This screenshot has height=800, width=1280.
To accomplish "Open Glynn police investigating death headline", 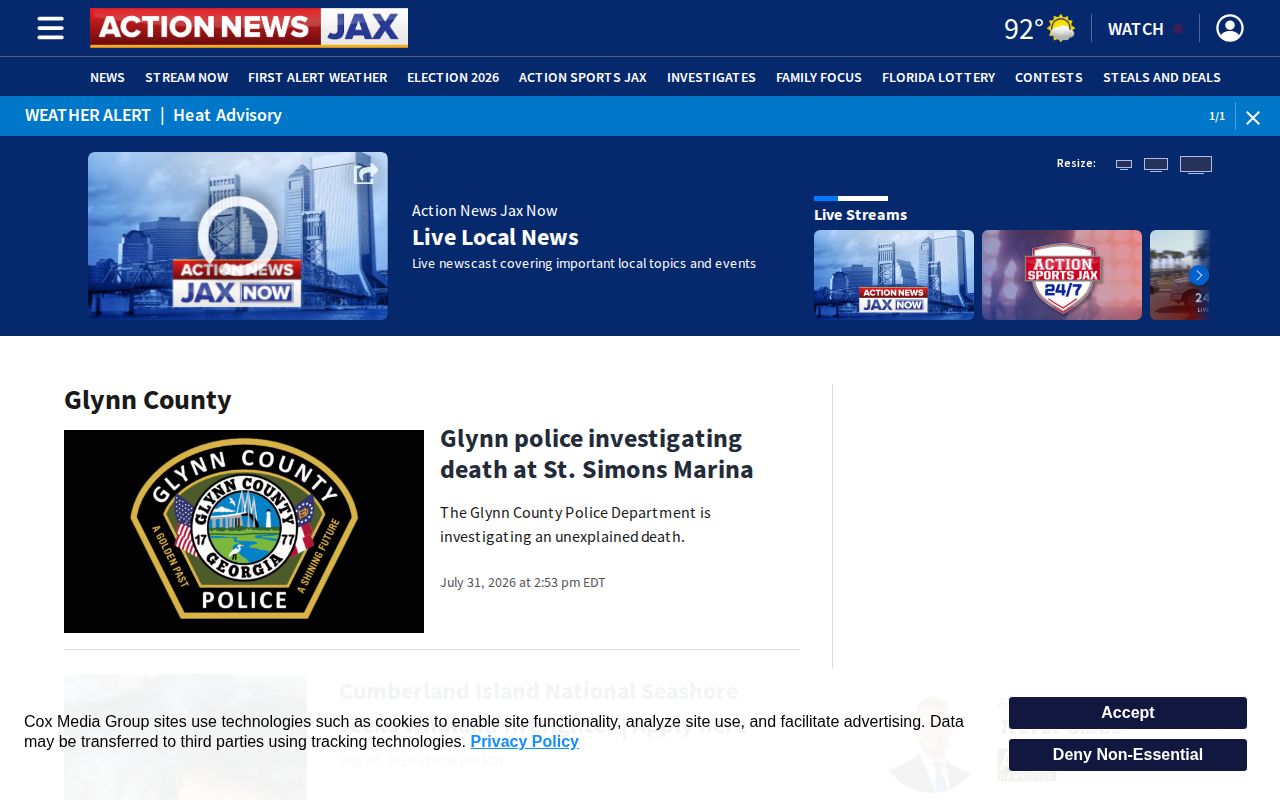I will [597, 453].
